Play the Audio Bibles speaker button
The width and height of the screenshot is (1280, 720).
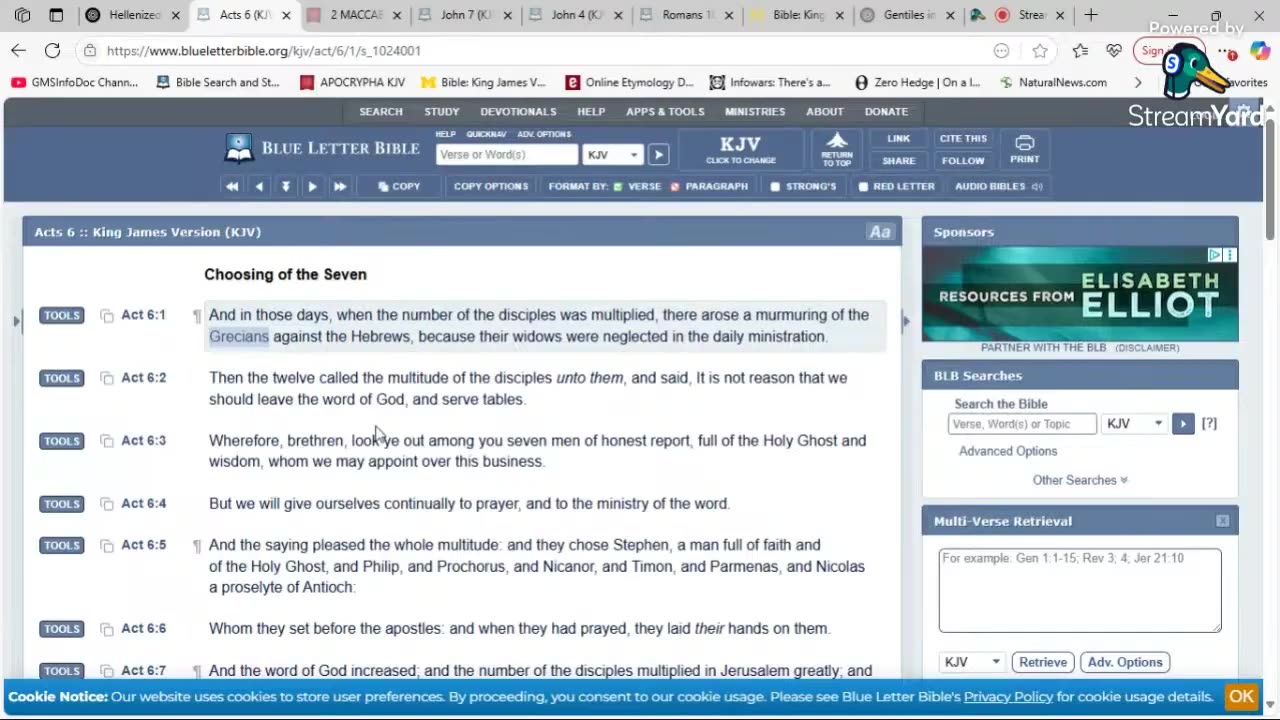coord(1037,186)
